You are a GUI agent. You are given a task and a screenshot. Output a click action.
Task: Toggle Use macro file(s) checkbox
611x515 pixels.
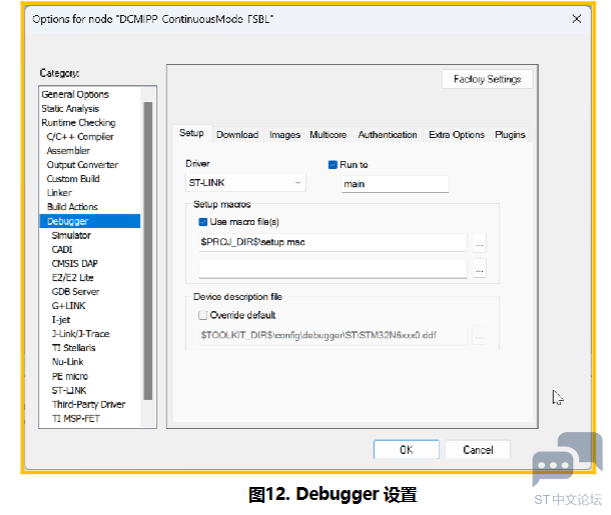[x=204, y=222]
